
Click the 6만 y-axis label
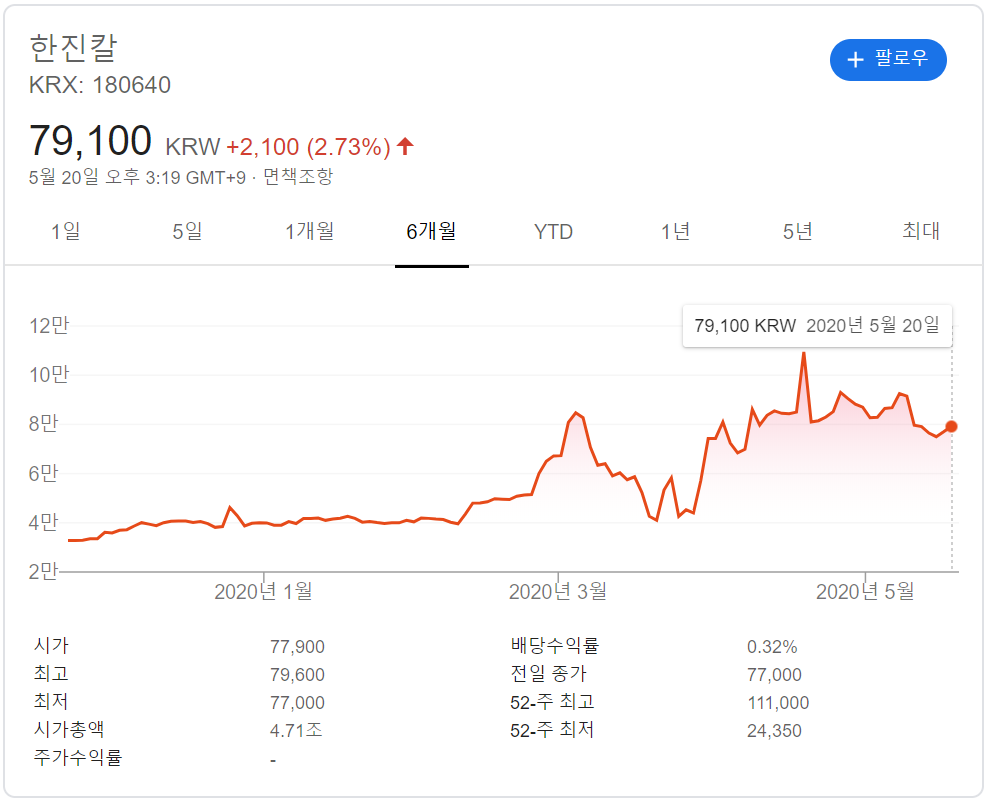43,473
